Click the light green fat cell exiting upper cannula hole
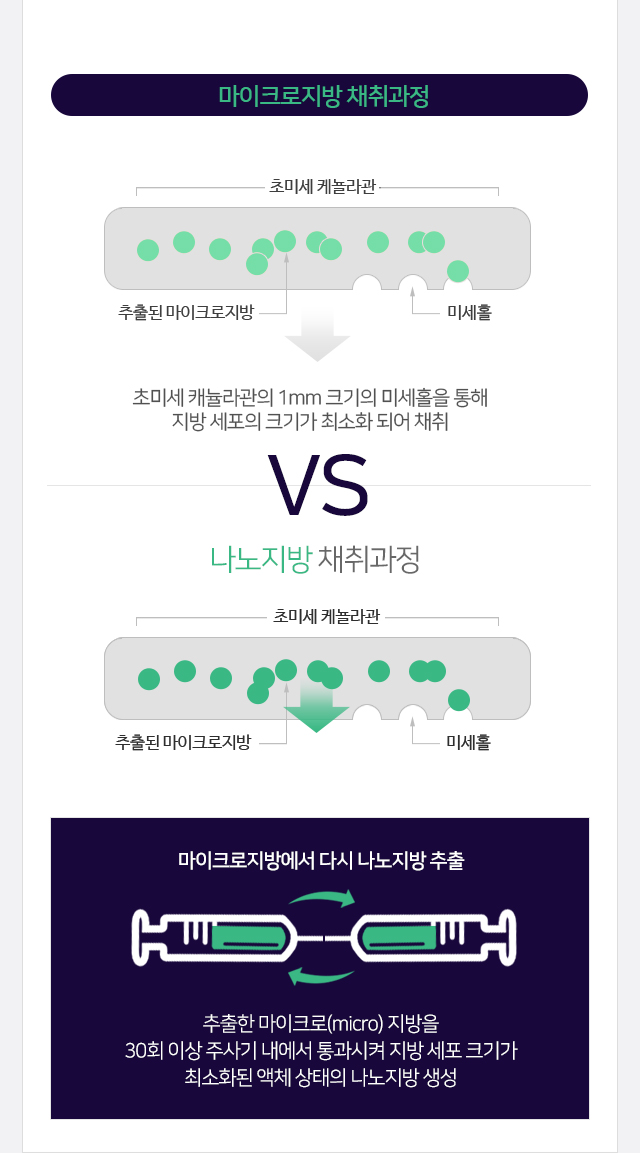Screen dimensions: 640x1153 [458, 271]
